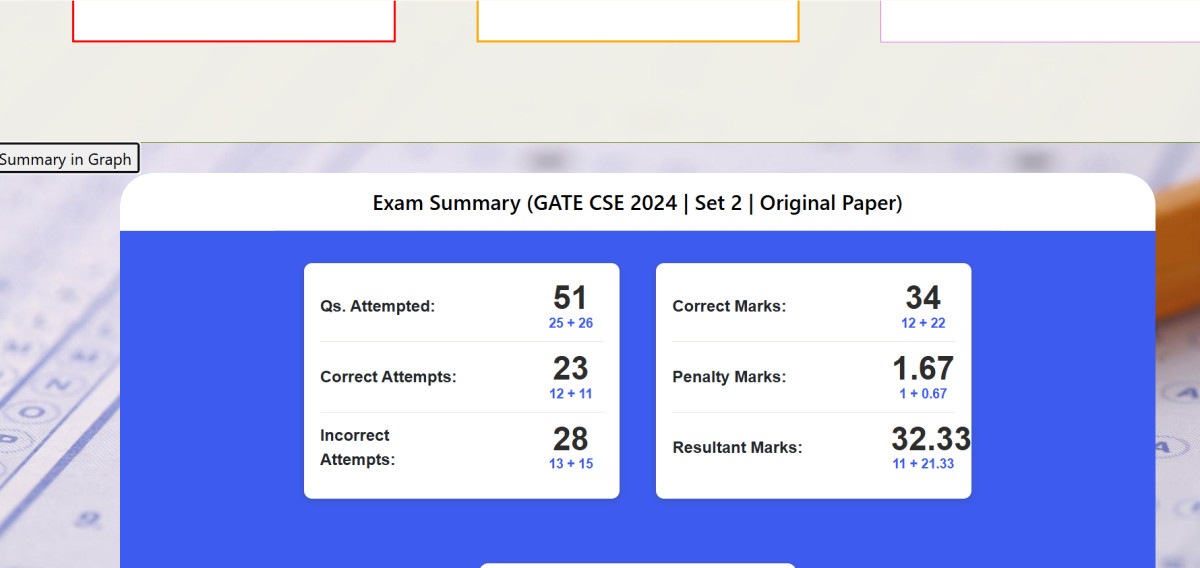Click the 12 + 22 correct marks breakdown

923,323
